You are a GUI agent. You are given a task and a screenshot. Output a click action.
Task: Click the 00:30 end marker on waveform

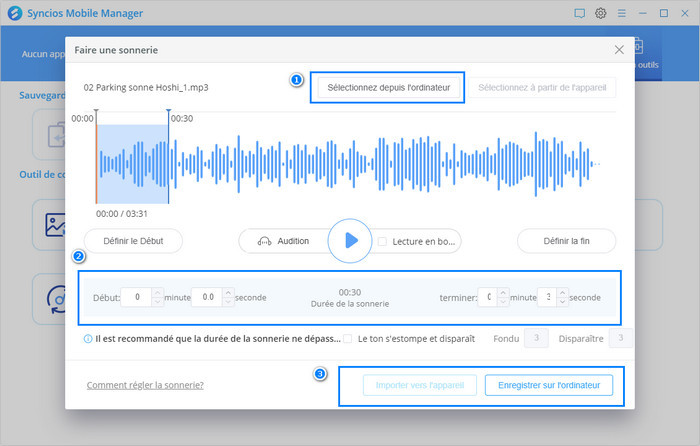168,112
